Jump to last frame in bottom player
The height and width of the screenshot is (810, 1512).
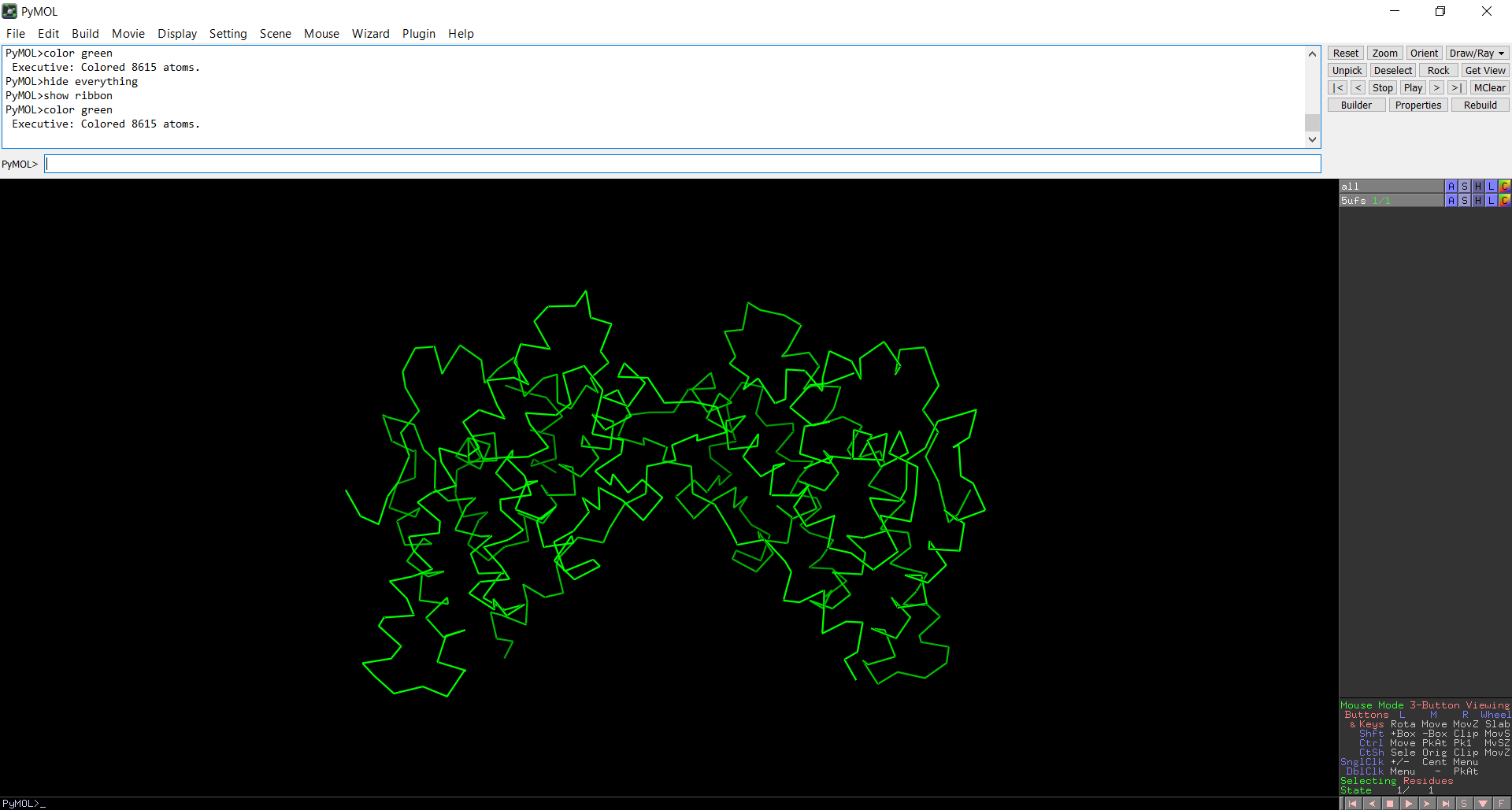[1446, 804]
